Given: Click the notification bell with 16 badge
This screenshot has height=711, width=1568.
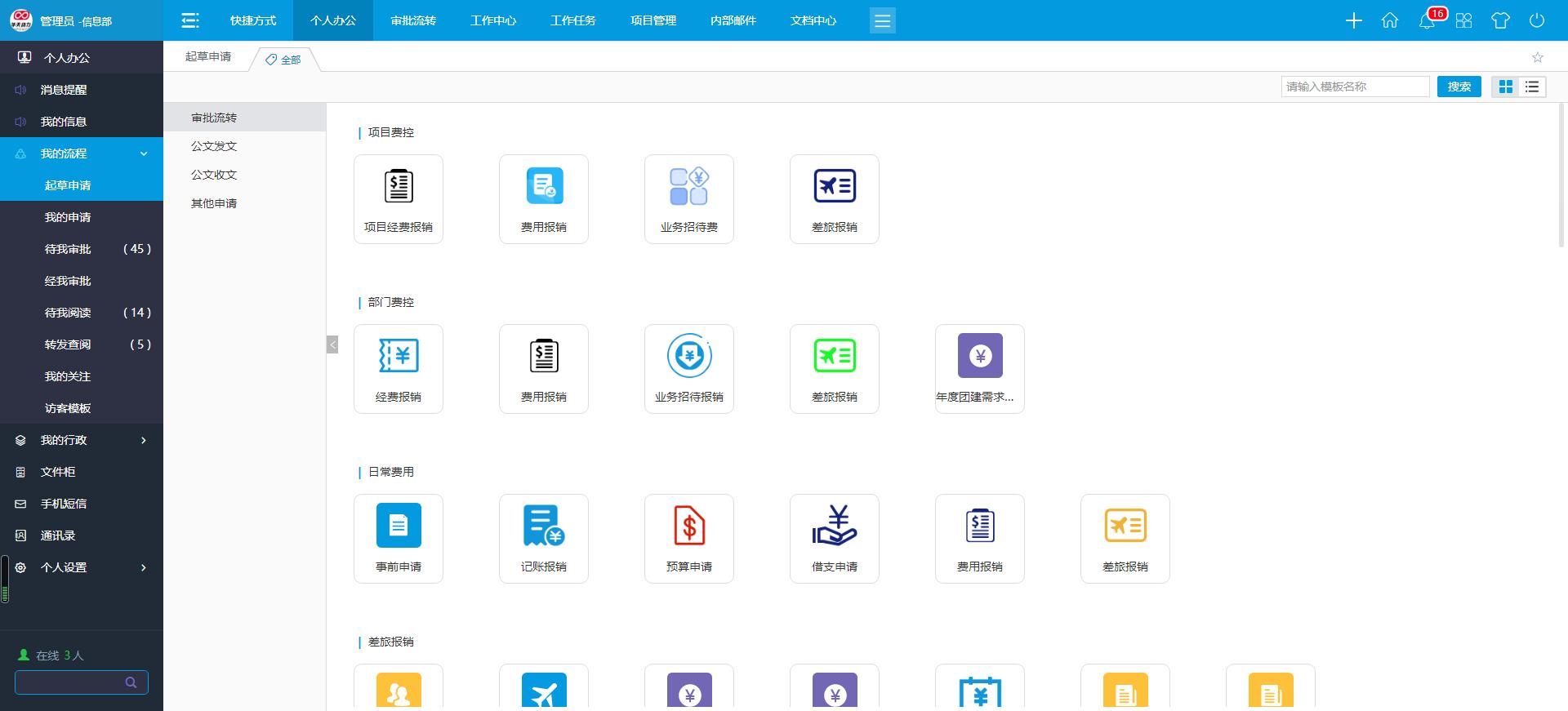Looking at the screenshot, I should (1427, 20).
